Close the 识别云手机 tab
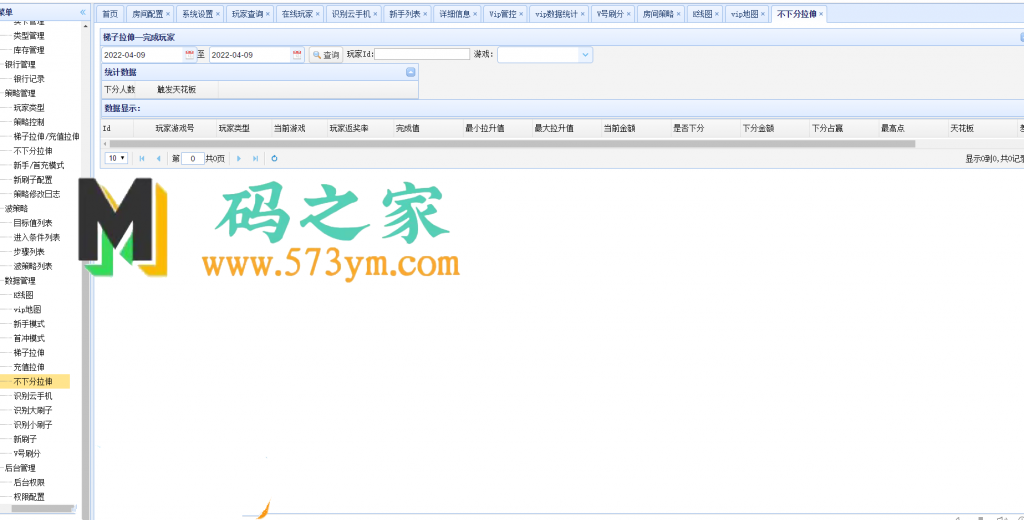Screen dimensions: 1024x520 [x=375, y=14]
